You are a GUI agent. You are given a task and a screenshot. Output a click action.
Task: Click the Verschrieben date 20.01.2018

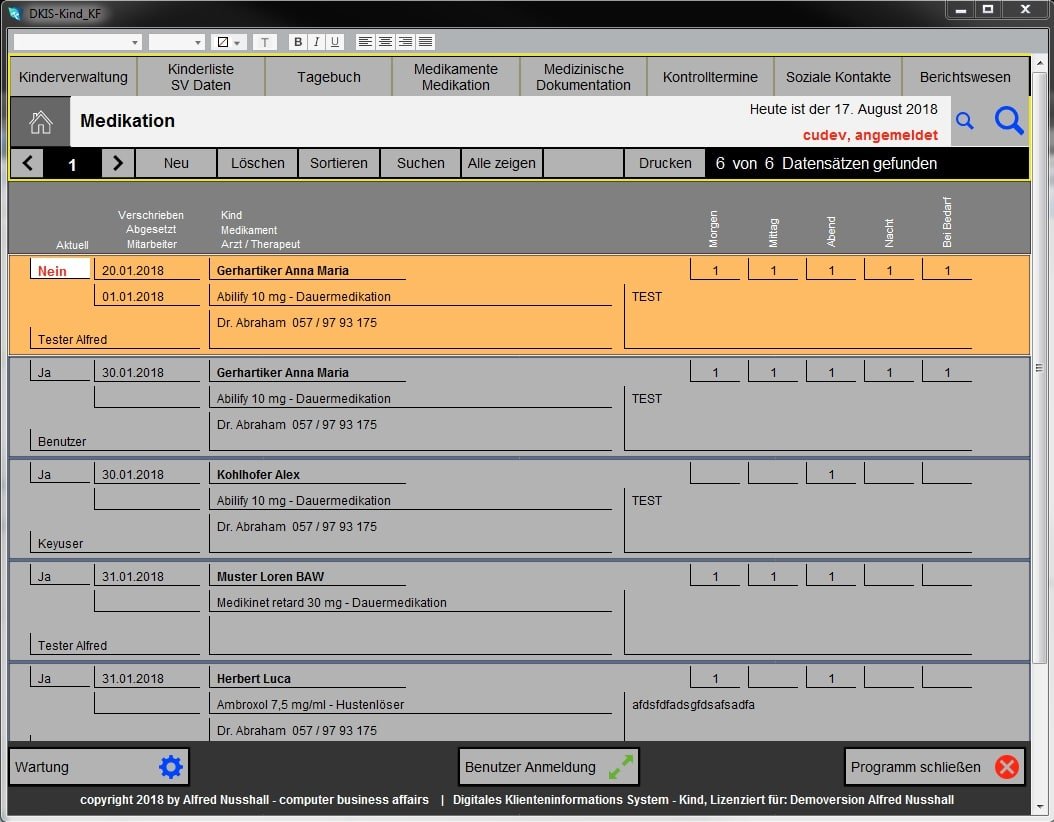tap(147, 270)
